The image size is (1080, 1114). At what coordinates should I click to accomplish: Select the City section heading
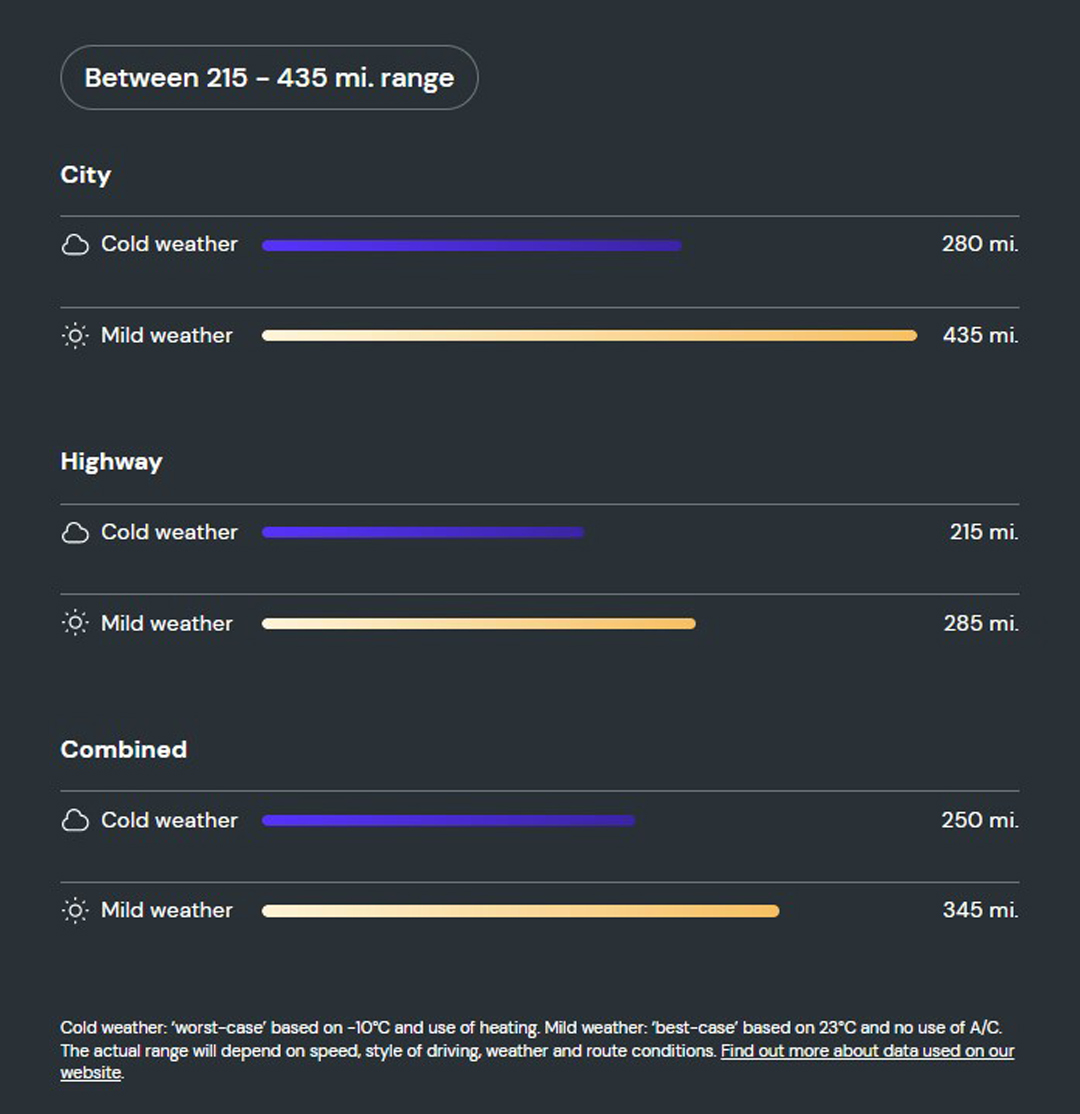click(86, 175)
